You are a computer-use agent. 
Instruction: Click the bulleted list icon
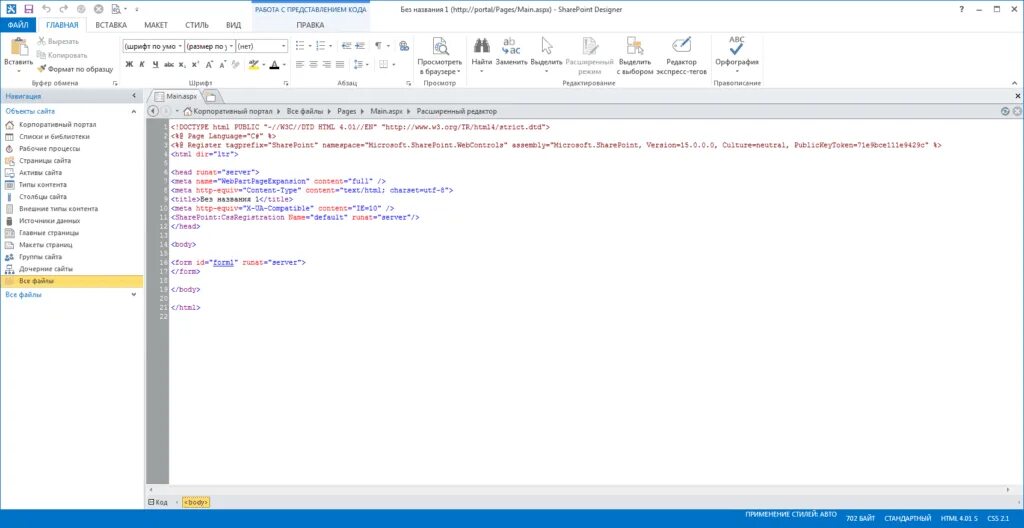click(x=300, y=46)
